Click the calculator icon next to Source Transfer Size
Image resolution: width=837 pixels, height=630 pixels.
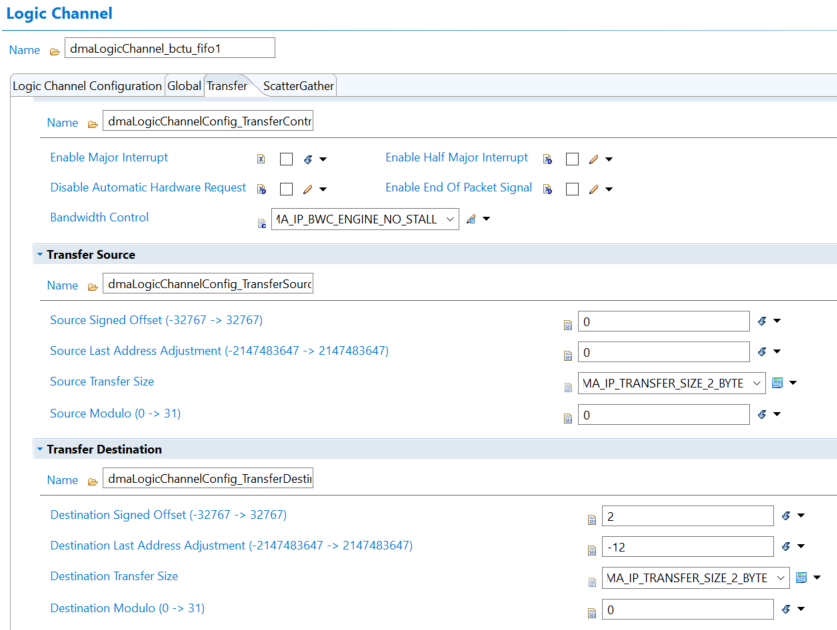pos(777,383)
